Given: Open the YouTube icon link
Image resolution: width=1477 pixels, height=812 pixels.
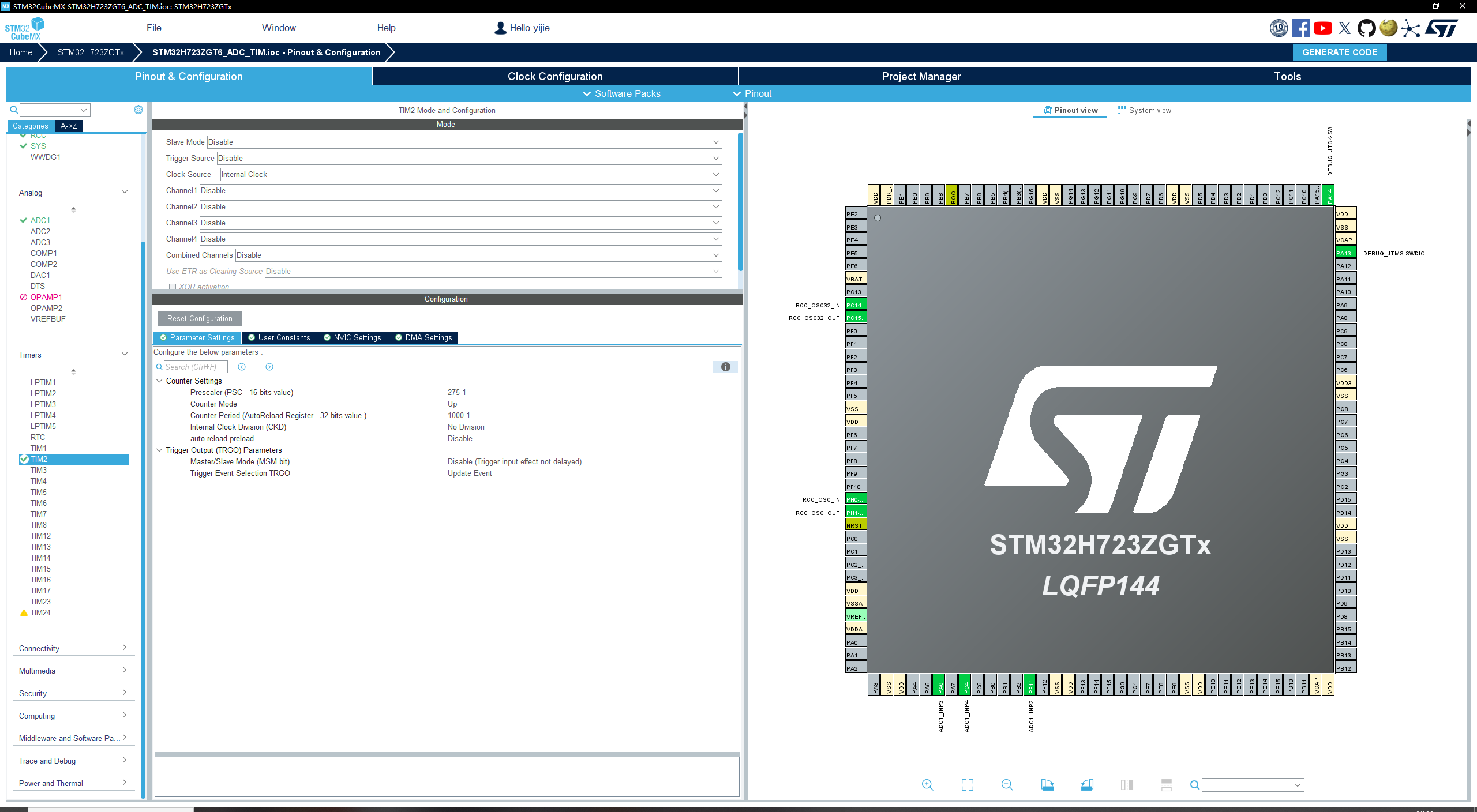Looking at the screenshot, I should tap(1323, 28).
